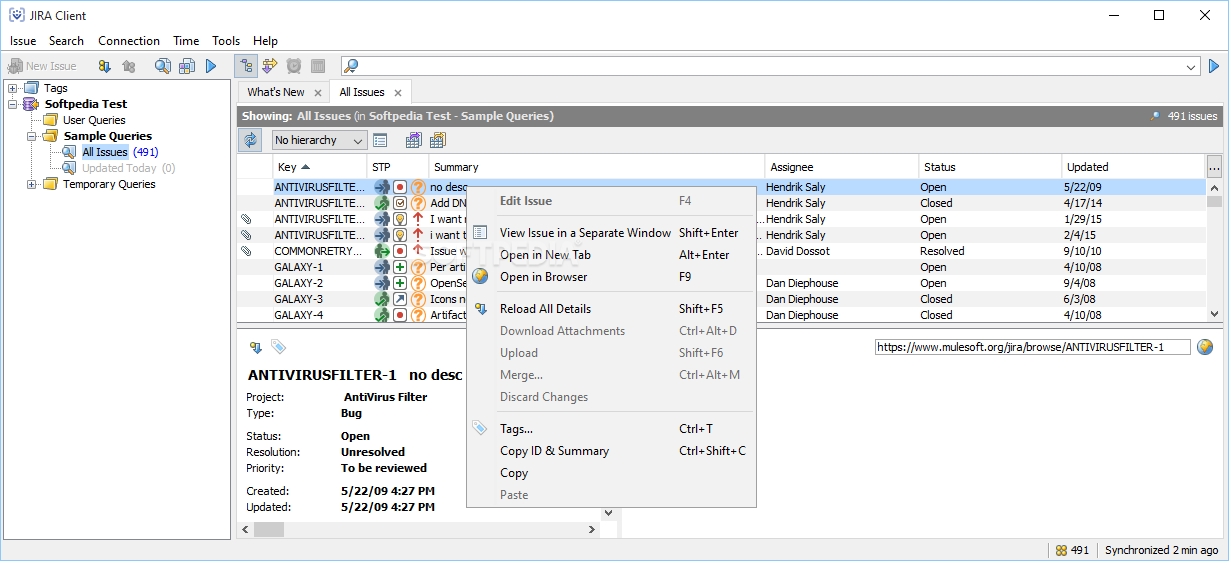Click the issue URL text field
The image size is (1229, 561).
click(1033, 347)
